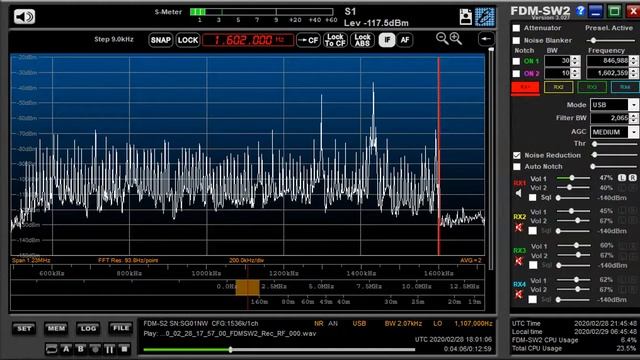Screen dimensions: 640x360
Task: Adjust the AGC Thr threshold slider
Action: tap(595, 144)
